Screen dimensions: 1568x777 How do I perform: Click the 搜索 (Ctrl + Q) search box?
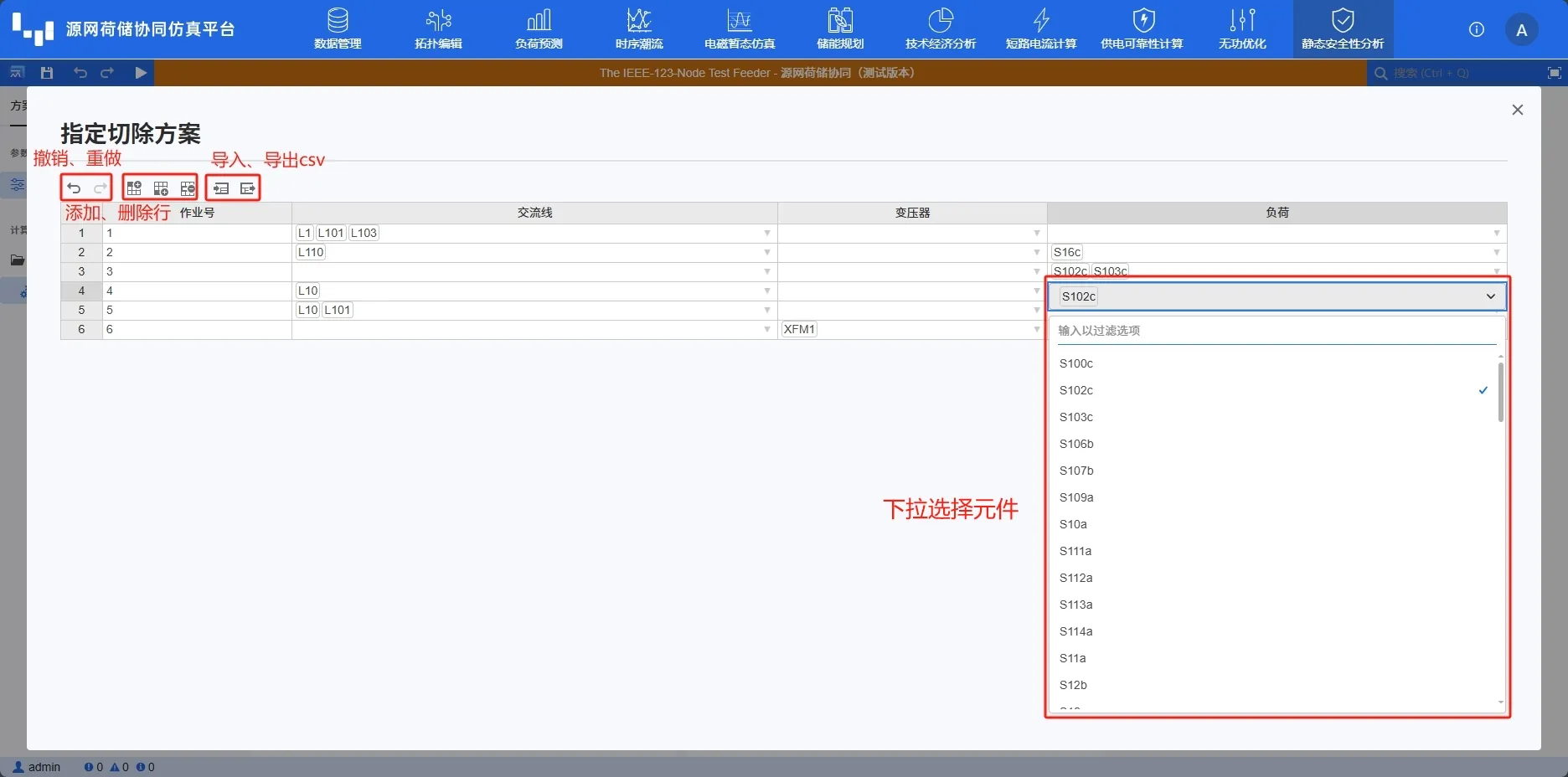click(1453, 73)
